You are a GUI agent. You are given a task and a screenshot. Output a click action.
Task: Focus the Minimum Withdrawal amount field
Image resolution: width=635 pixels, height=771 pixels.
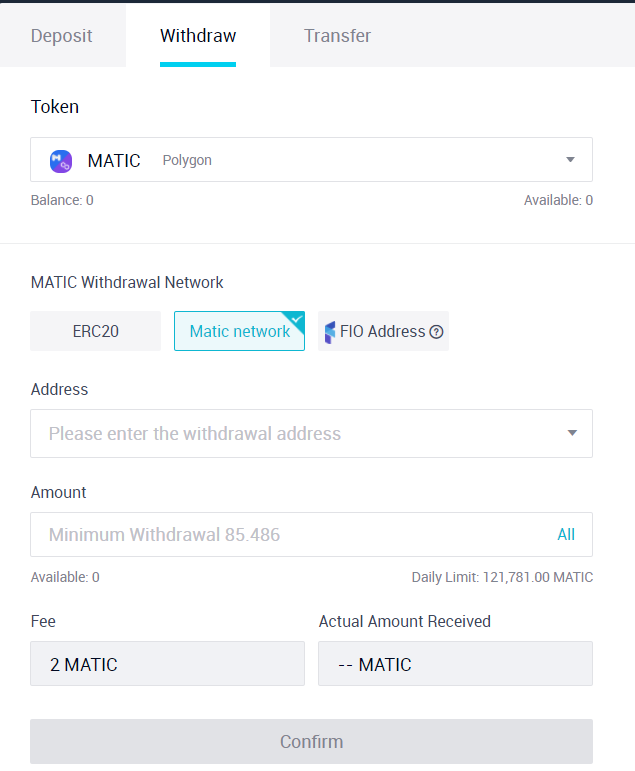click(311, 534)
